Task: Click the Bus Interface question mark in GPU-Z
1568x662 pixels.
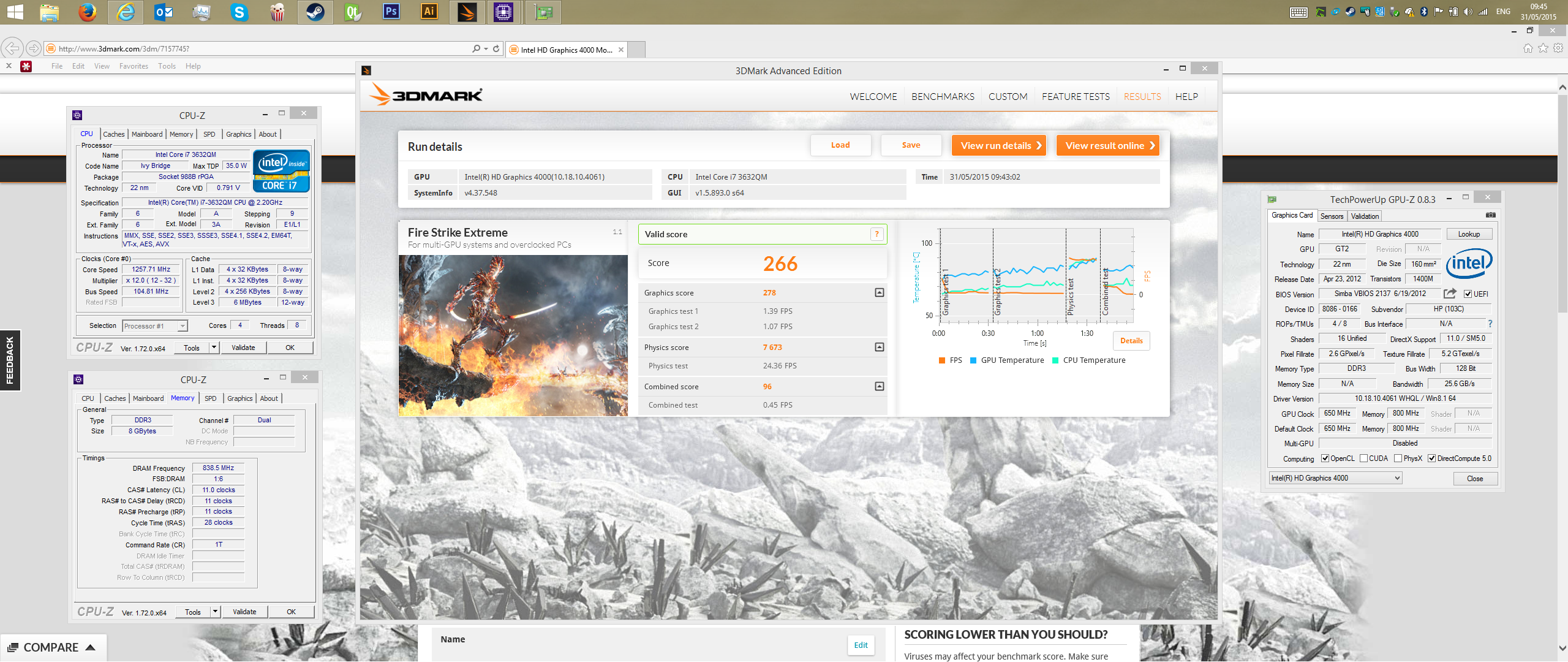Action: pos(1490,324)
